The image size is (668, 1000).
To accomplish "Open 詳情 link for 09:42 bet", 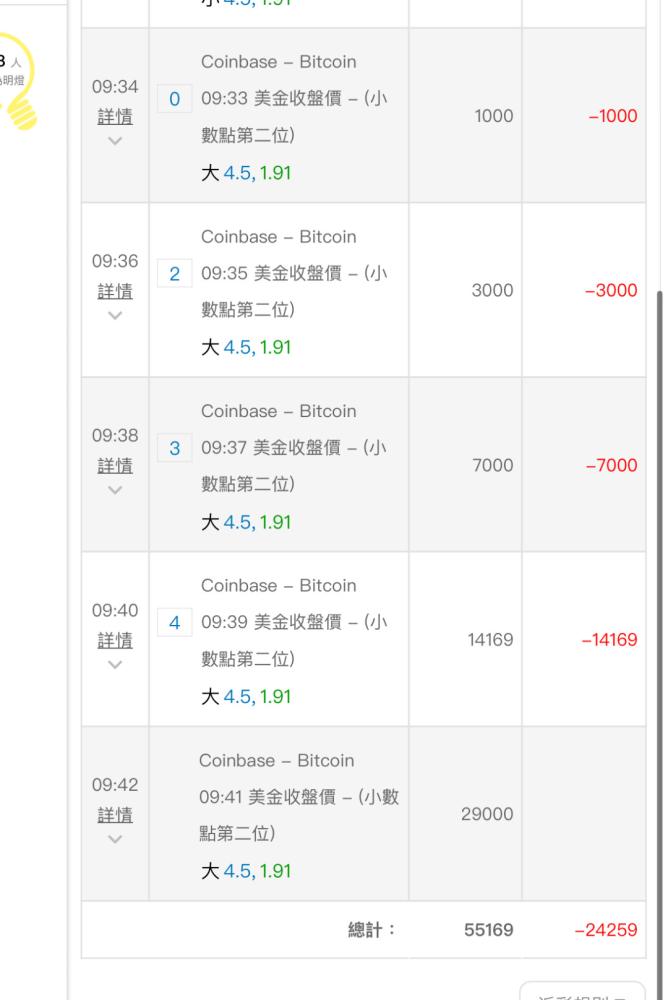I will [115, 814].
